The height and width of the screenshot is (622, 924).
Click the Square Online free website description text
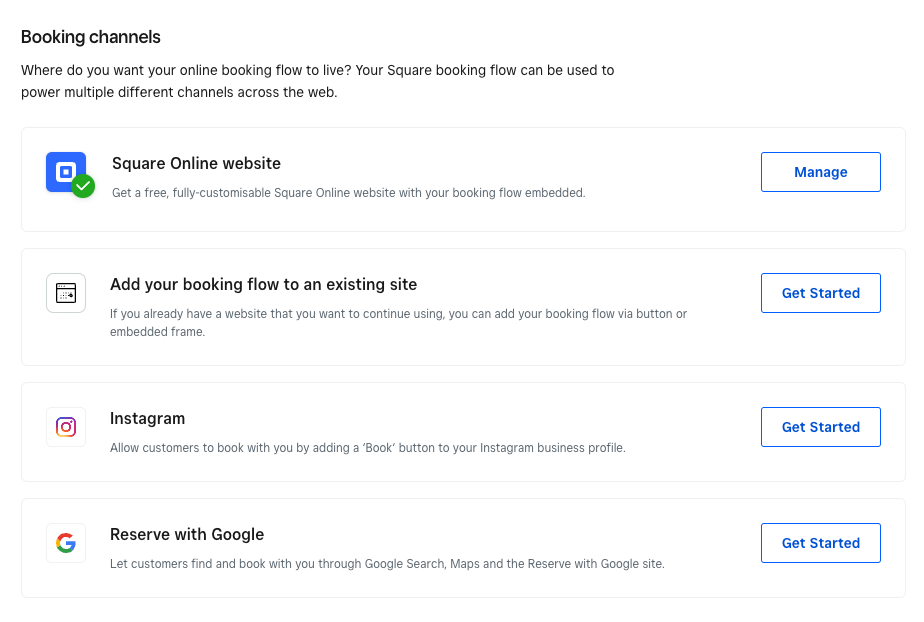click(348, 192)
